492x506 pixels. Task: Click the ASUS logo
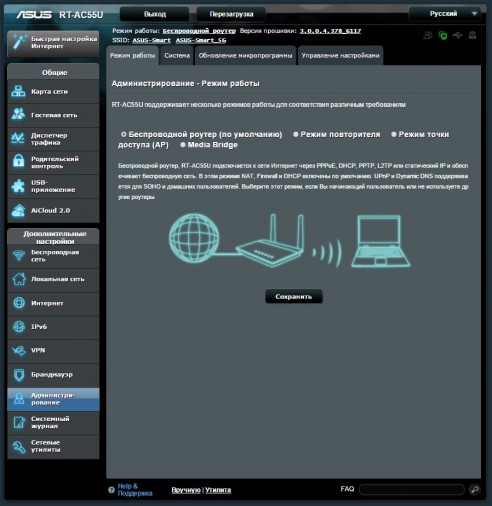click(x=34, y=15)
